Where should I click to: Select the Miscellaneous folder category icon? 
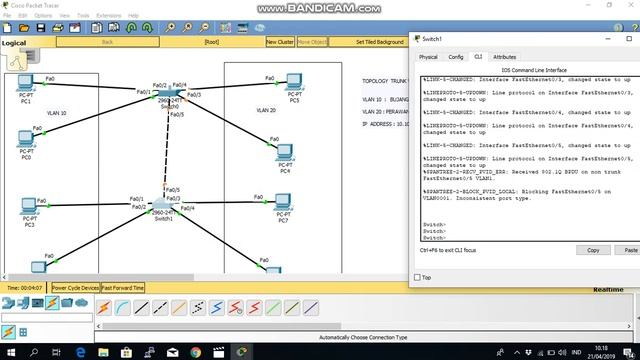point(67,303)
